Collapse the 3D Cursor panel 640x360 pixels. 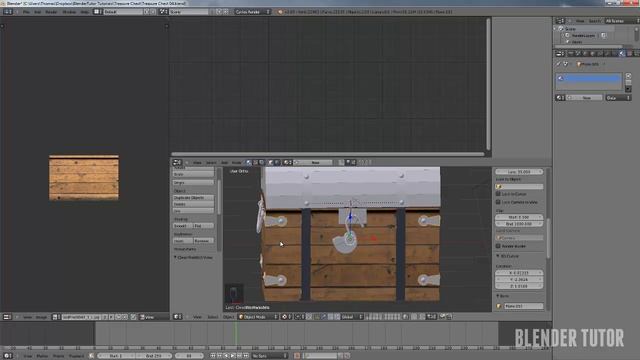click(498, 256)
